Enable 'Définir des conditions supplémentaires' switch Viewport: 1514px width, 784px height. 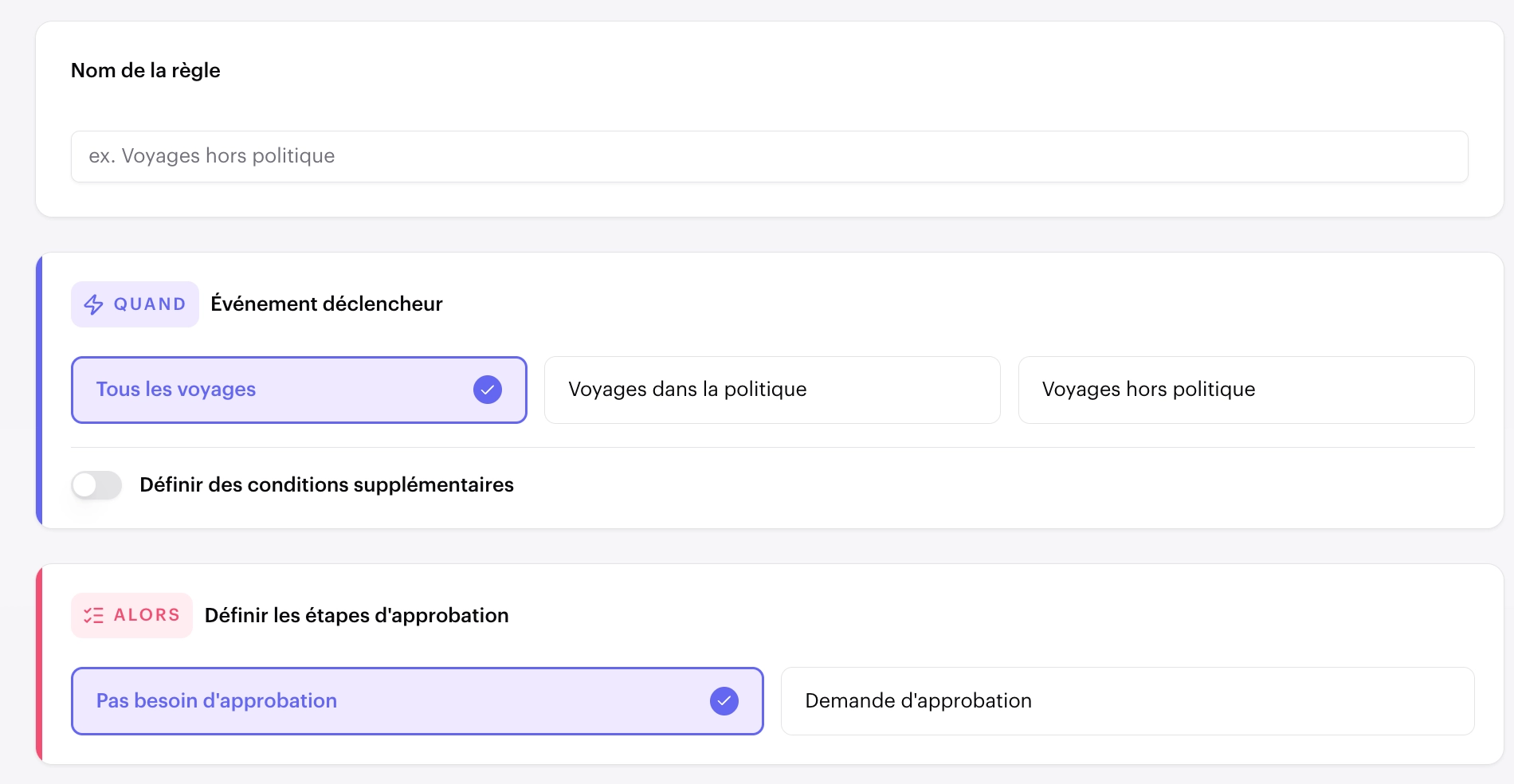pos(96,484)
